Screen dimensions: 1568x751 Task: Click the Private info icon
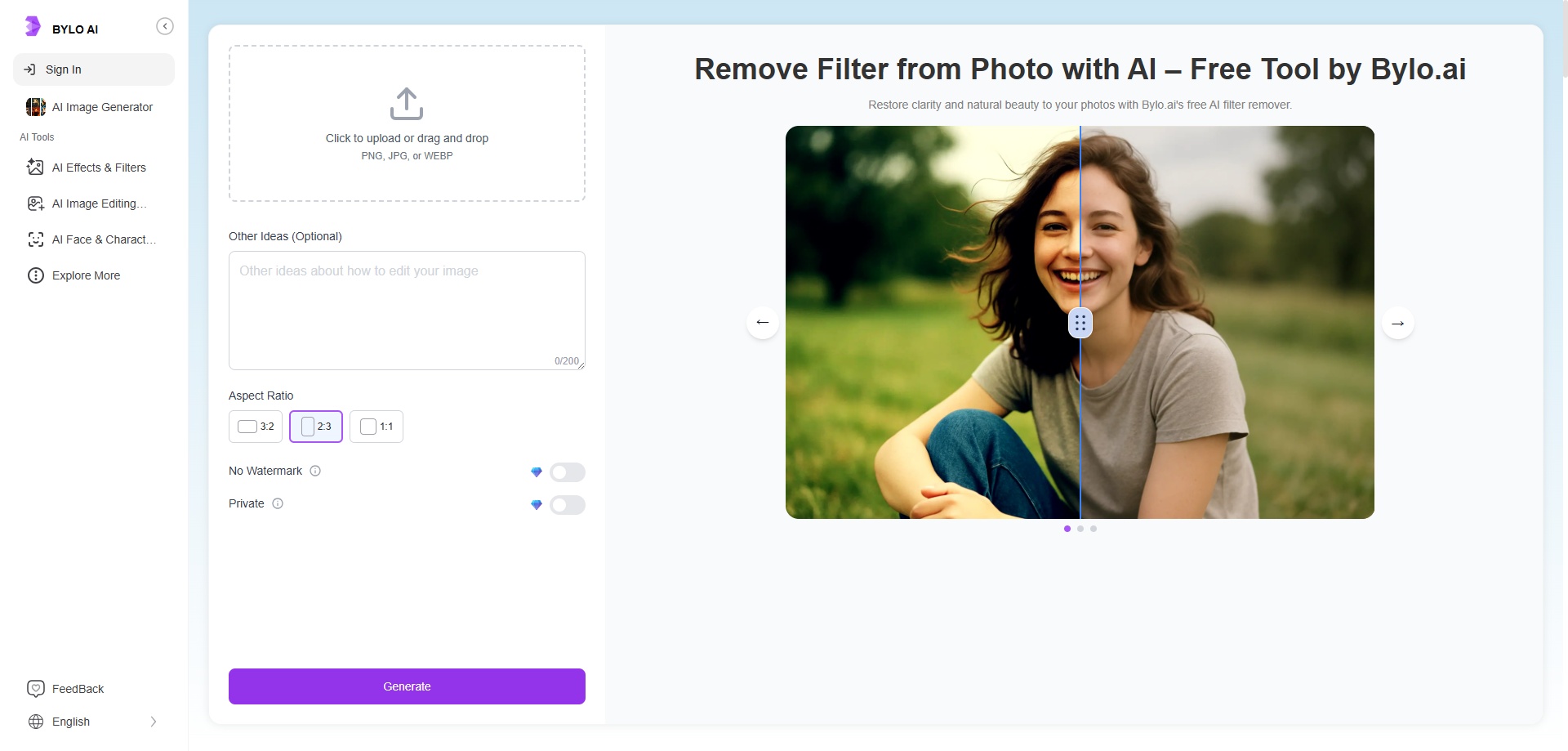(278, 503)
